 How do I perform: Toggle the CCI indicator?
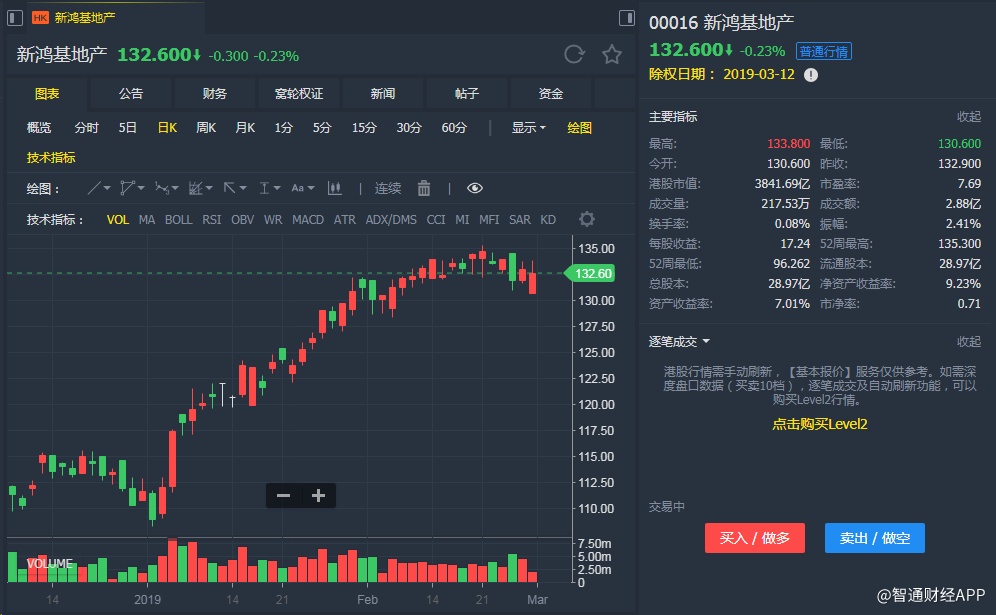click(436, 220)
